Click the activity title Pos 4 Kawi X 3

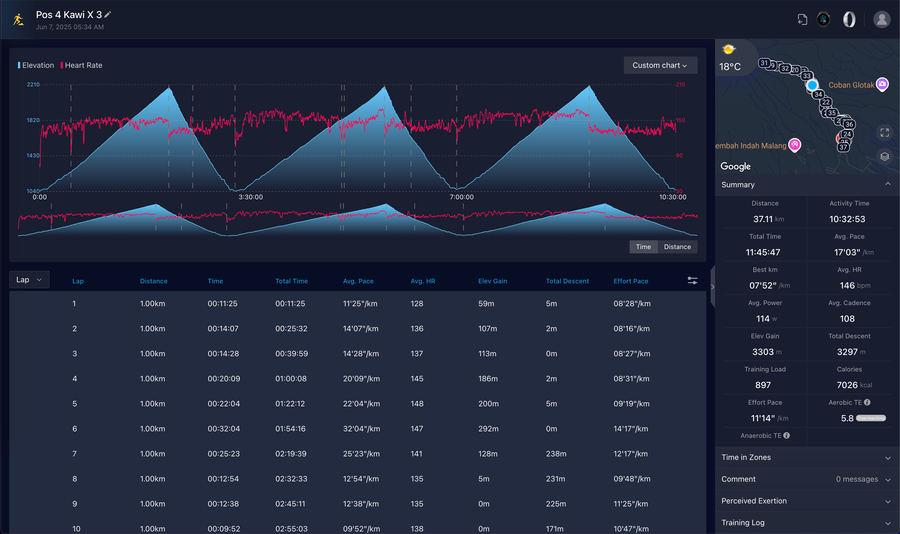tap(68, 15)
